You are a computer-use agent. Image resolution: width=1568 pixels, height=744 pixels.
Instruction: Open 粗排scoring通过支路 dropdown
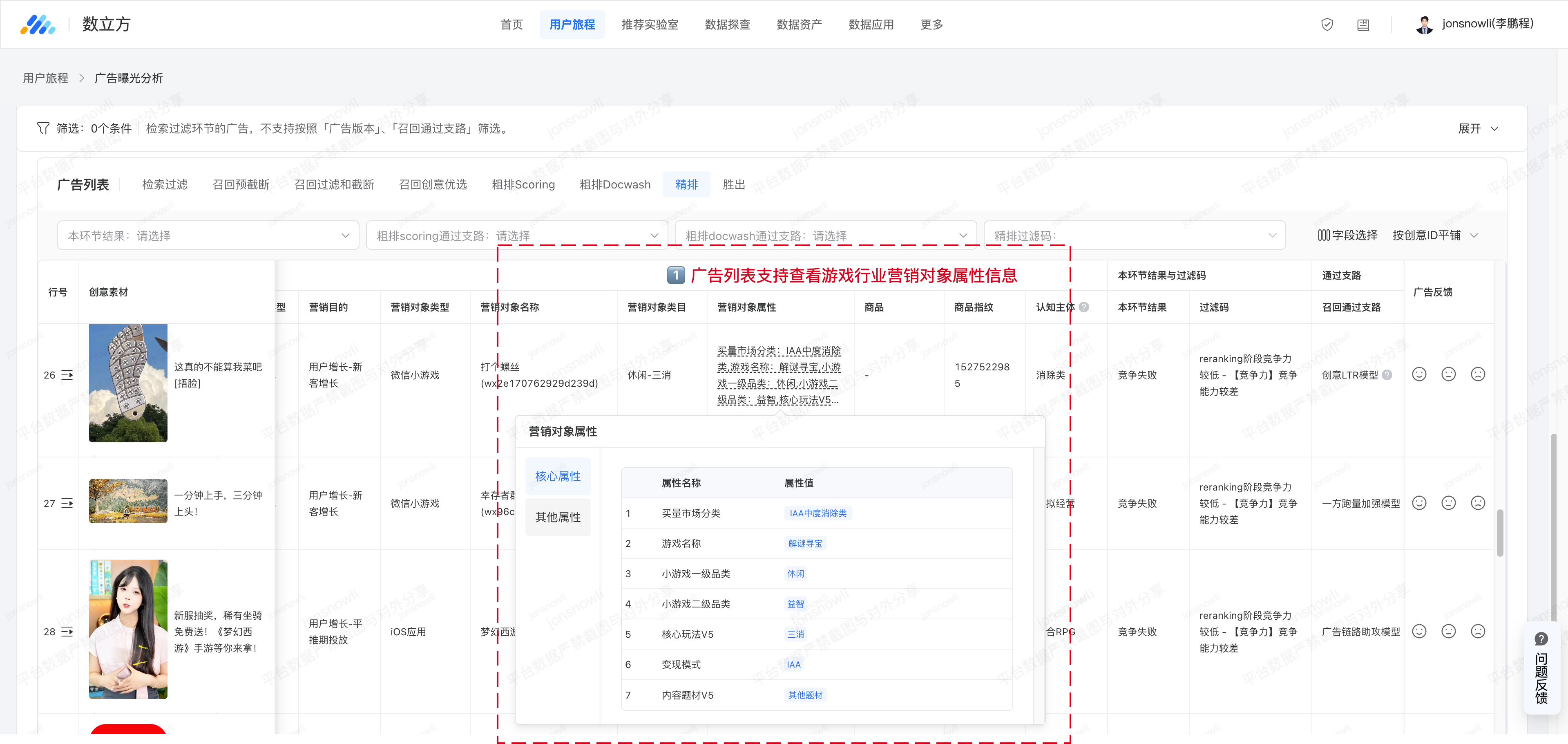(x=516, y=235)
